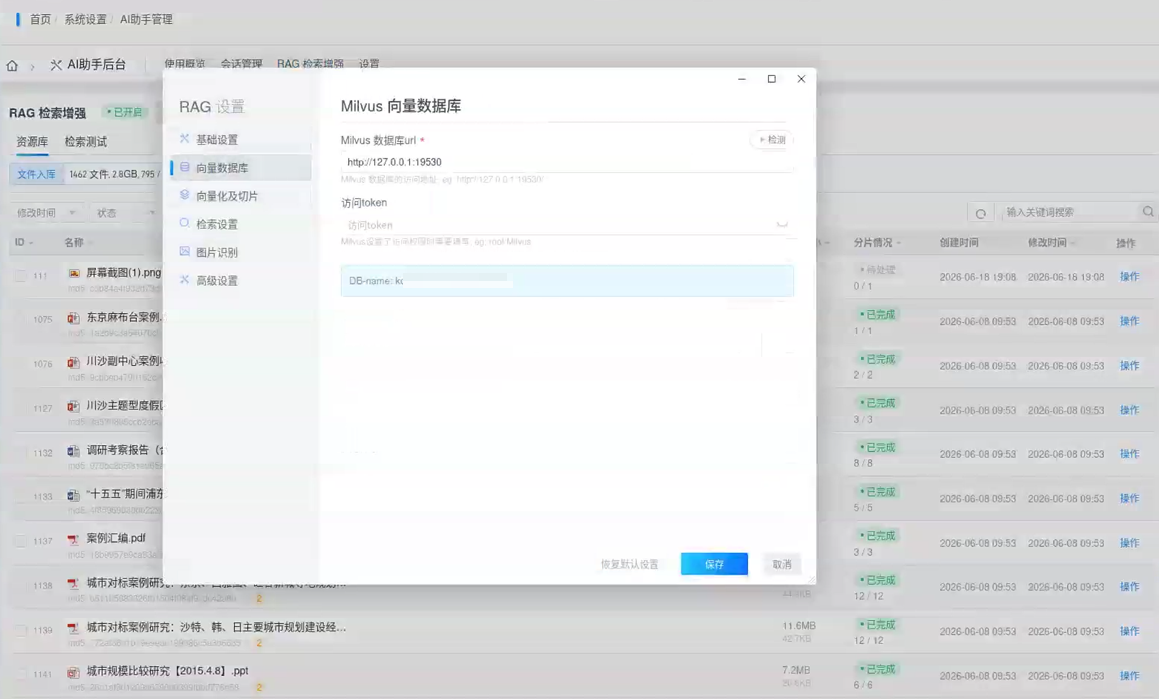Click file icon of row 1139
This screenshot has height=699, width=1159.
coord(73,628)
